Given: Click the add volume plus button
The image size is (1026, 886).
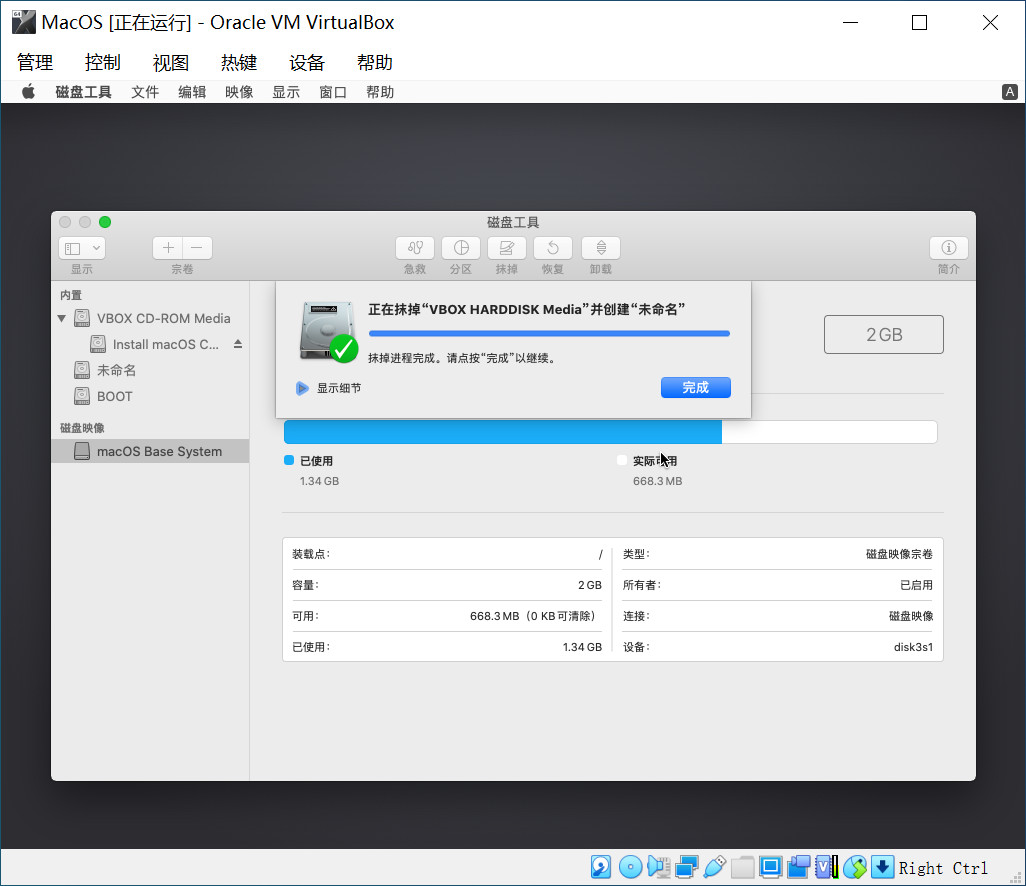Looking at the screenshot, I should 168,248.
